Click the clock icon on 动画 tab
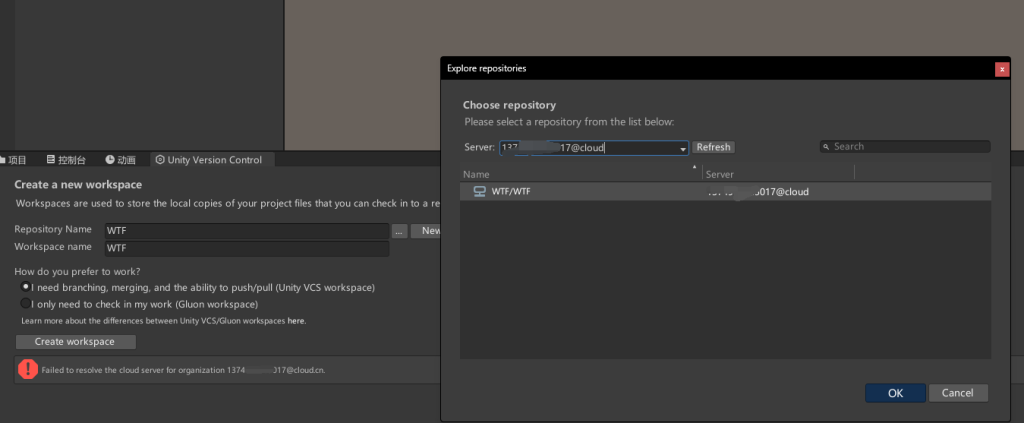This screenshot has height=423, width=1024. pos(110,160)
